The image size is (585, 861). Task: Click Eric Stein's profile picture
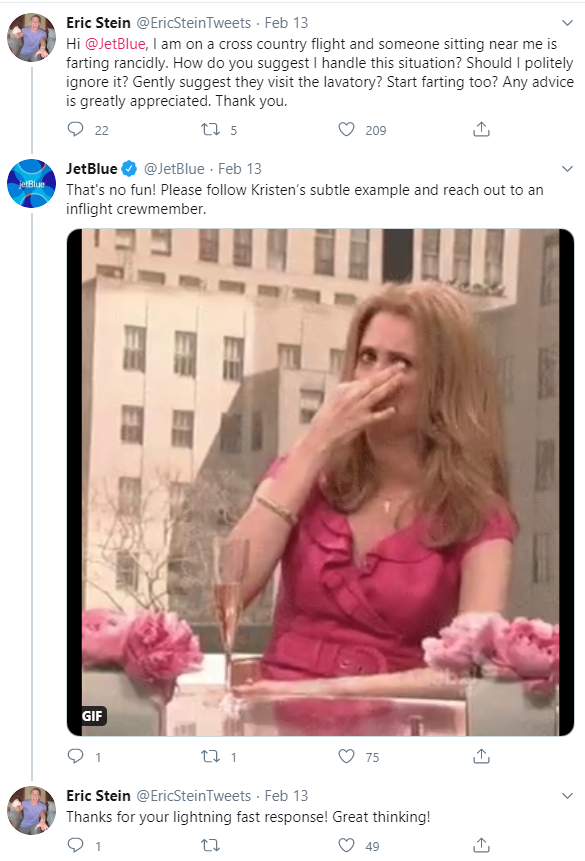pos(31,38)
